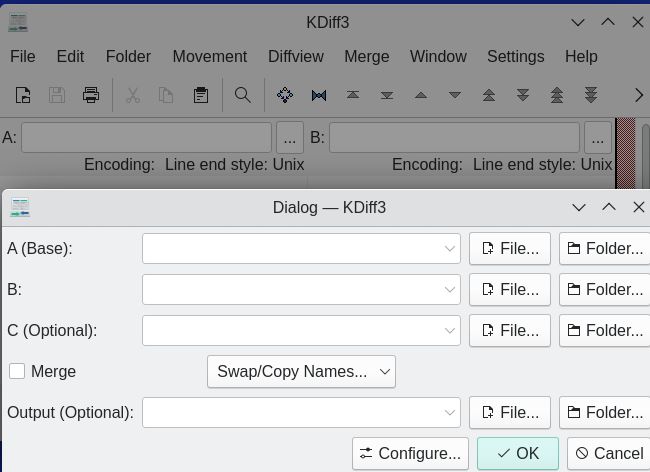This screenshot has width=650, height=472.
Task: Open the Diffview menu
Action: point(295,57)
